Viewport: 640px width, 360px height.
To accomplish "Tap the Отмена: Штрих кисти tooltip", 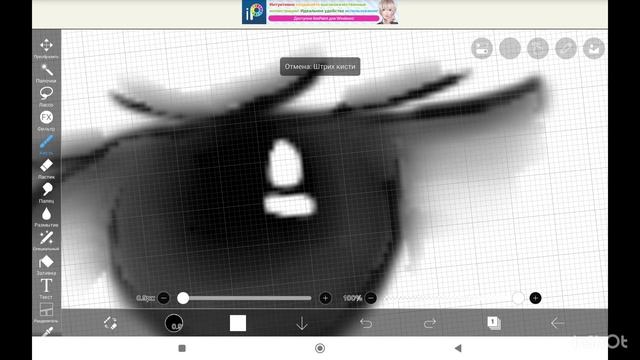I will tap(320, 67).
